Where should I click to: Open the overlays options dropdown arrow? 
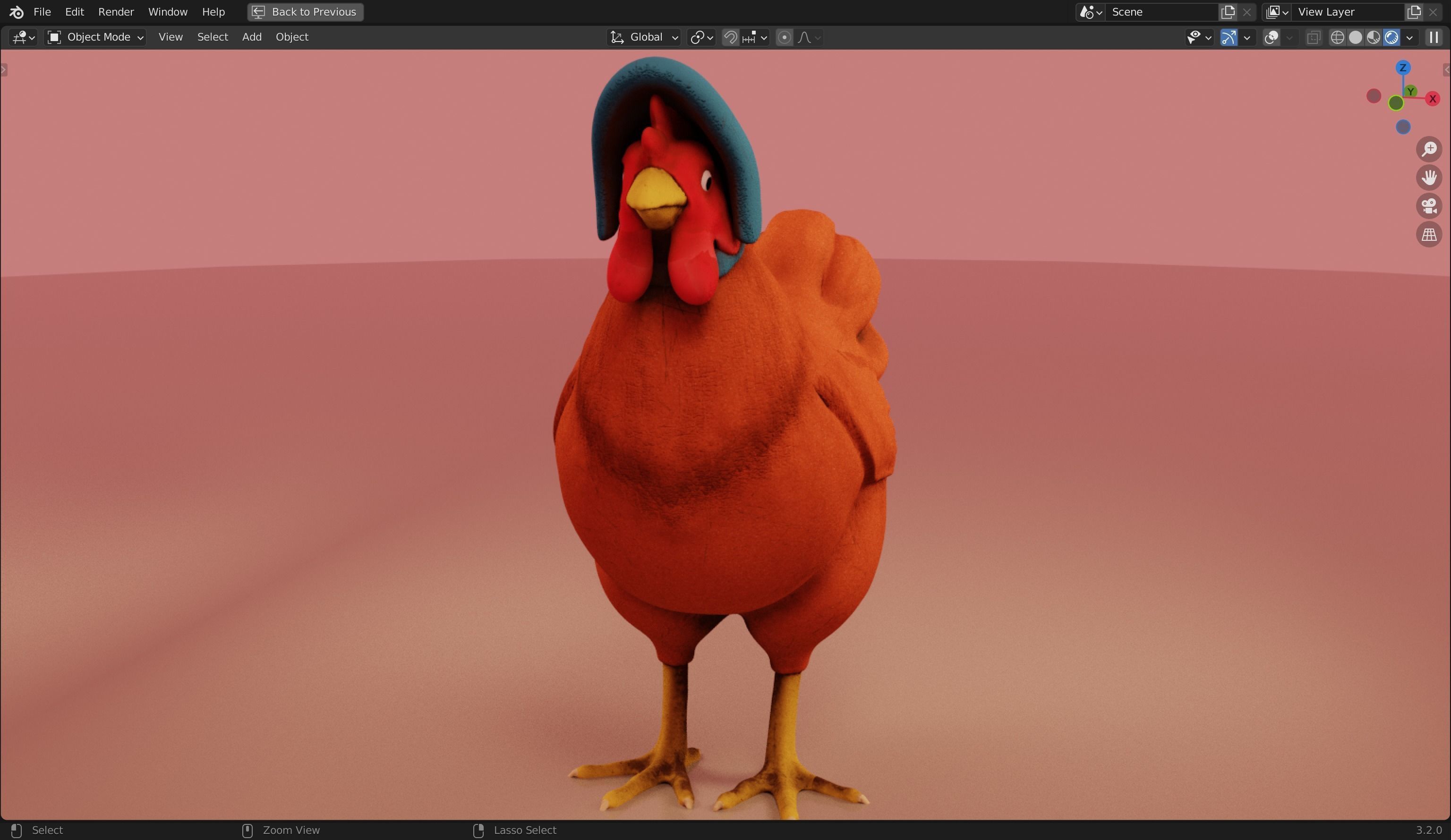click(x=1289, y=37)
